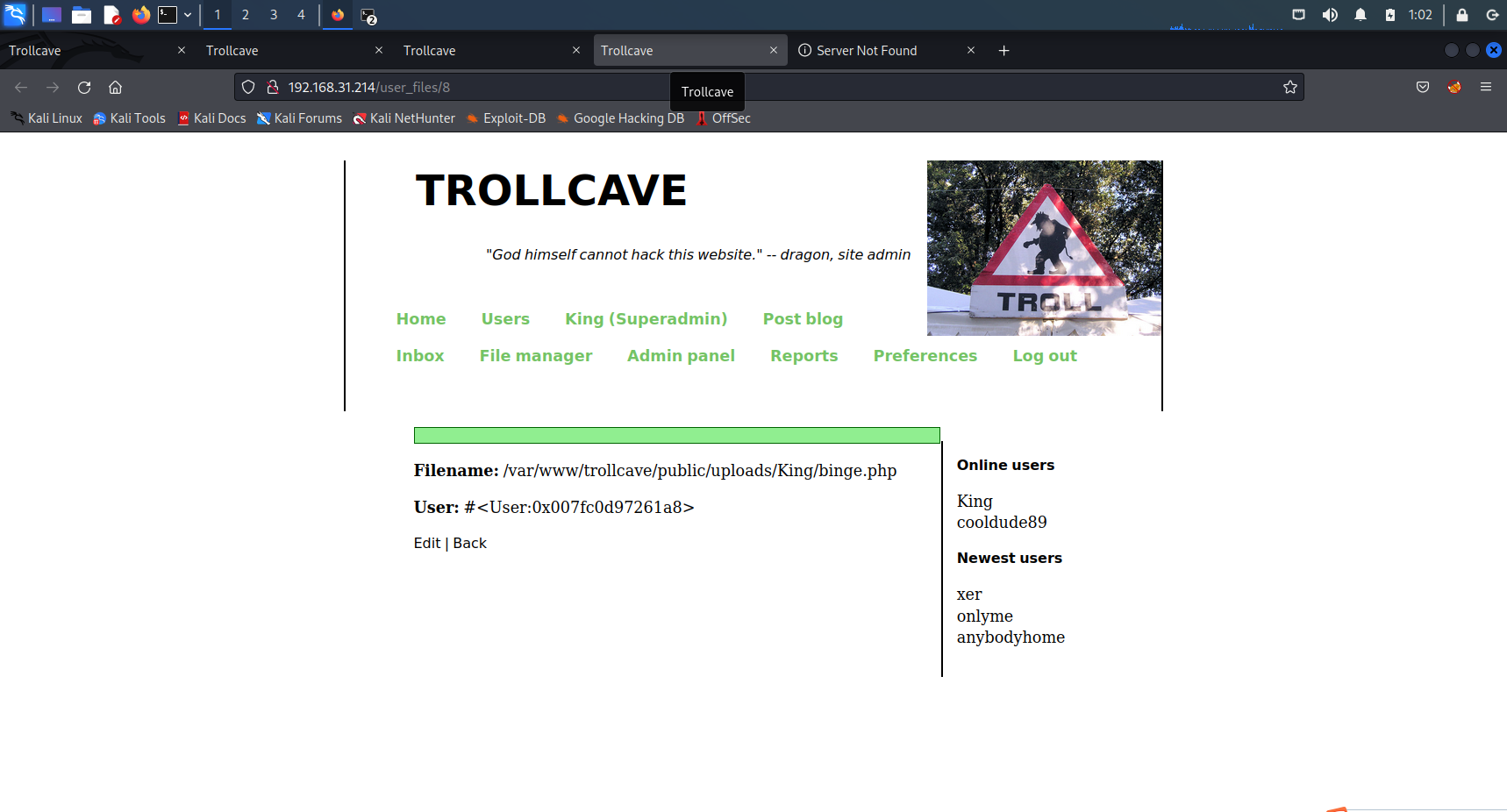1507x812 pixels.
Task: Open Kali Docs bookmark
Action: 211,118
